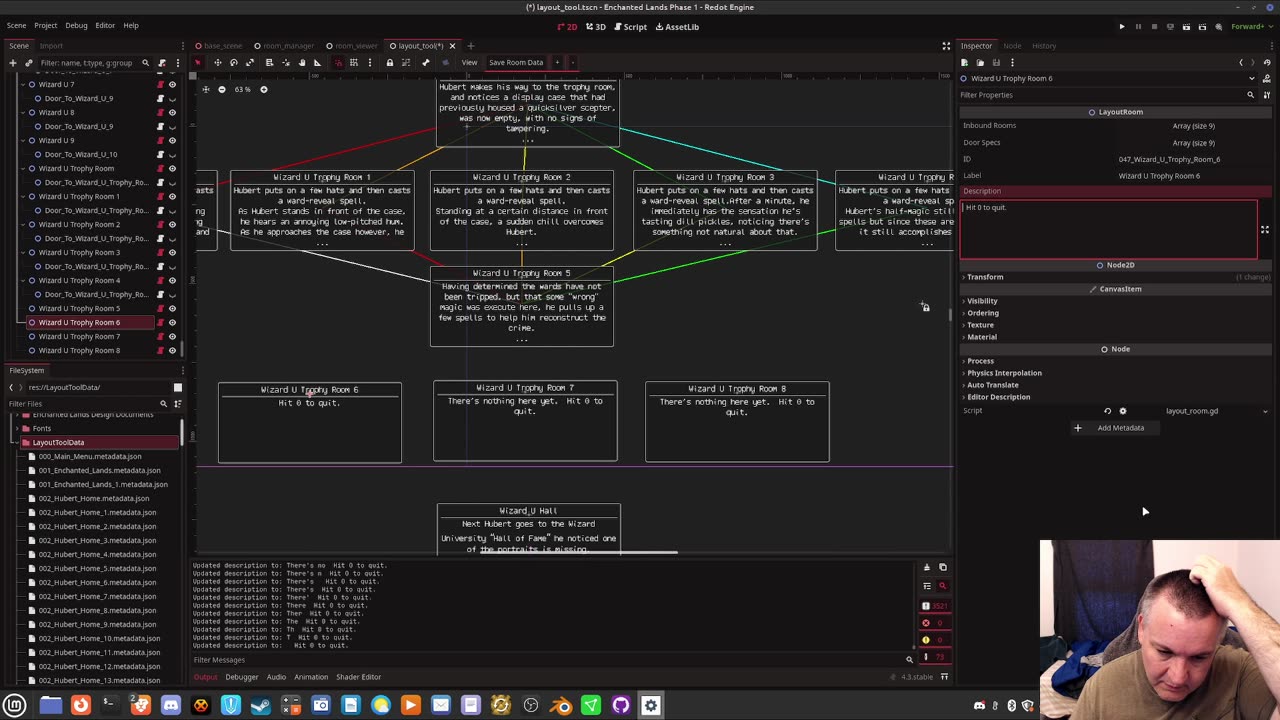Image resolution: width=1280 pixels, height=720 pixels.
Task: Switch to room_manager scene tab
Action: (x=283, y=45)
